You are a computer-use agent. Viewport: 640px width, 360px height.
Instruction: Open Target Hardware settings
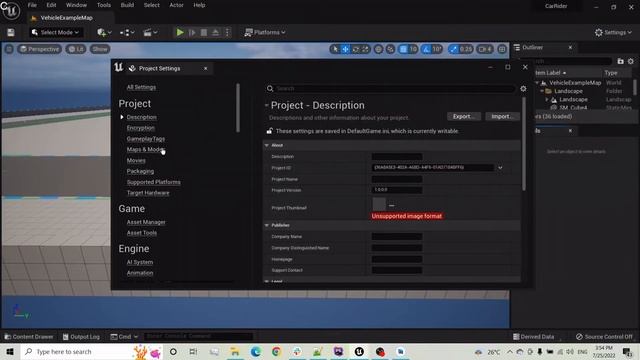(x=148, y=193)
